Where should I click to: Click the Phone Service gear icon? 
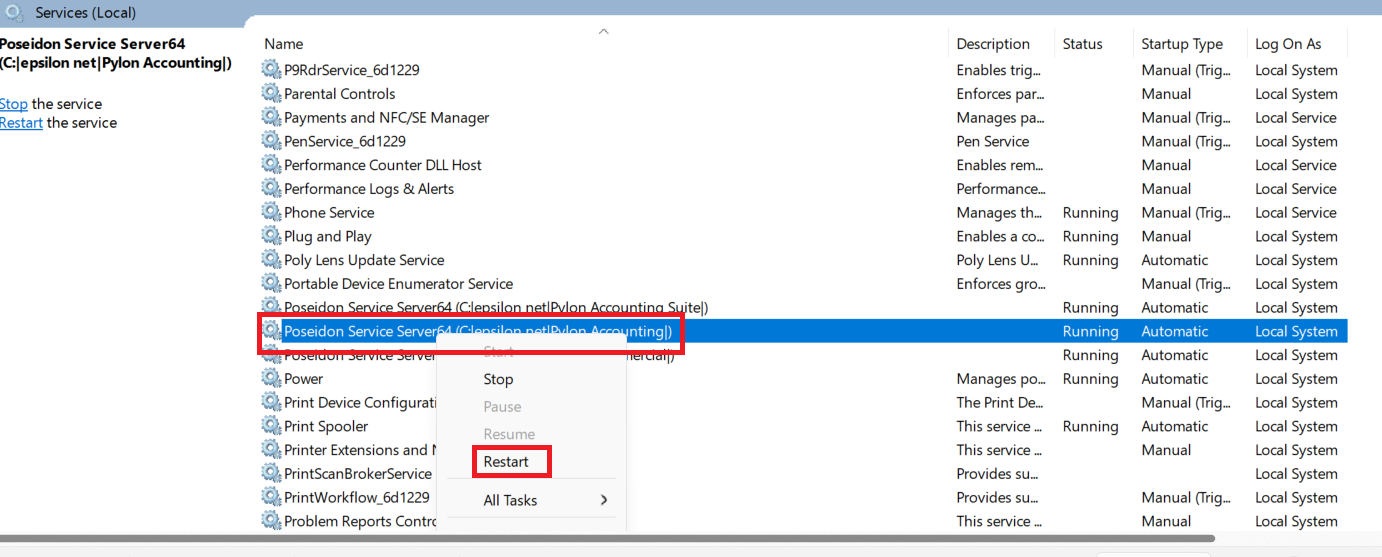tap(271, 213)
